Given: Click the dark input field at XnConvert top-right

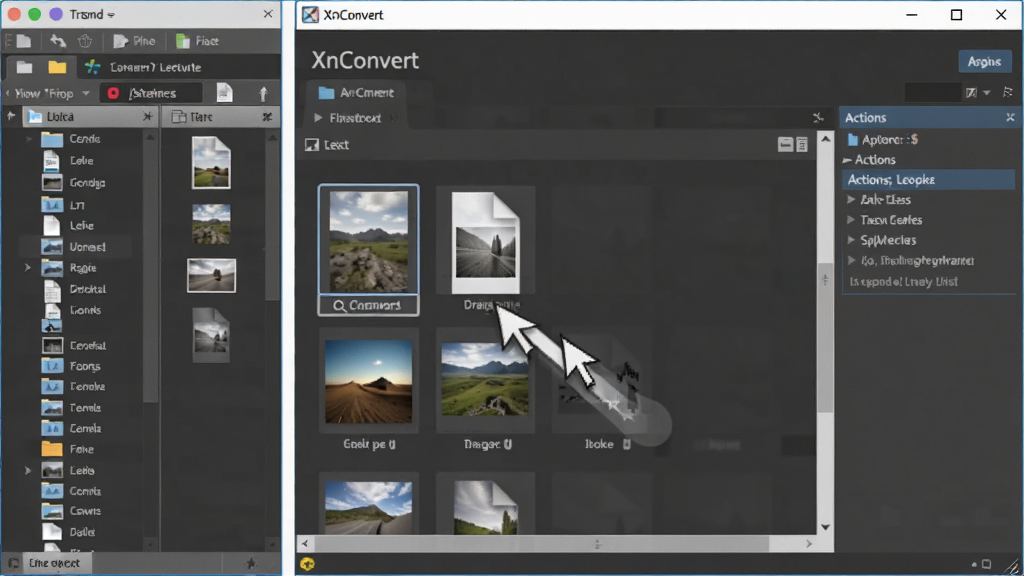Looking at the screenshot, I should (932, 93).
